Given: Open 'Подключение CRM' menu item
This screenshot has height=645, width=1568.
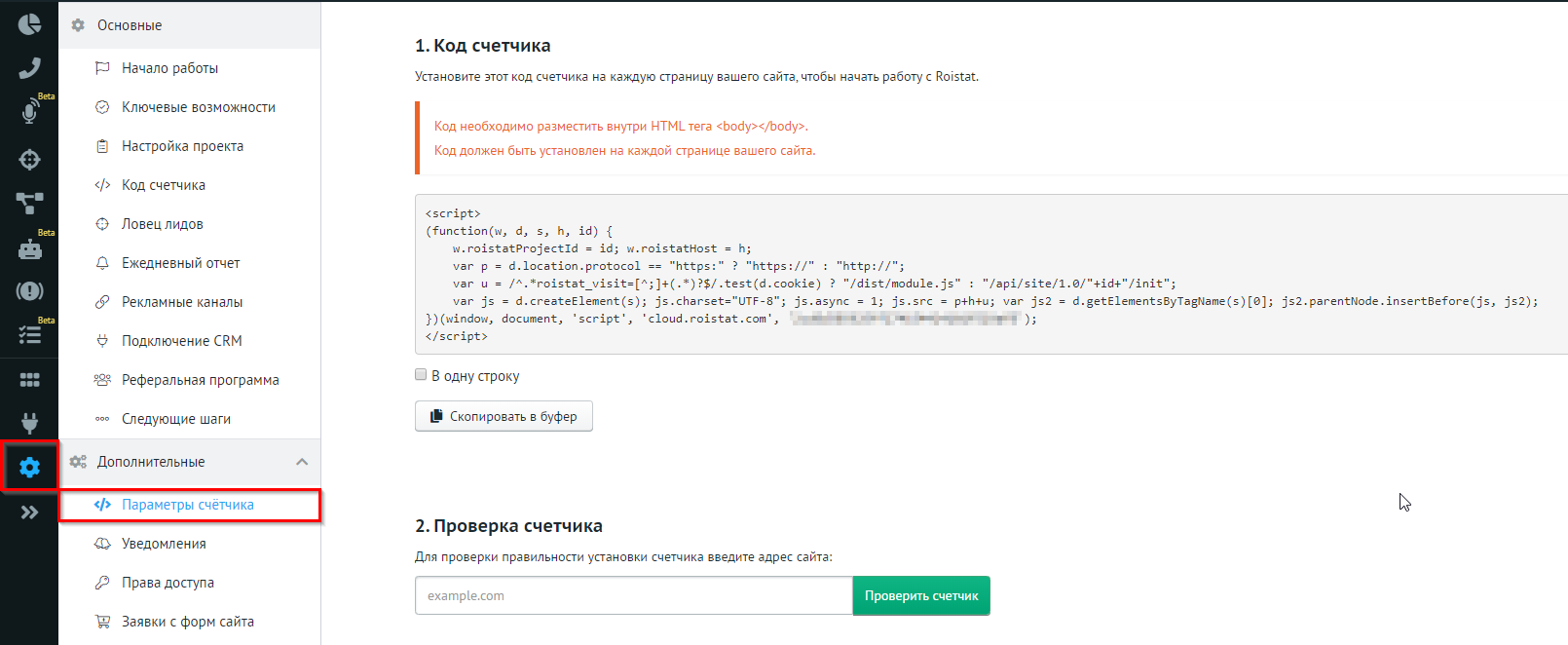Looking at the screenshot, I should (181, 341).
